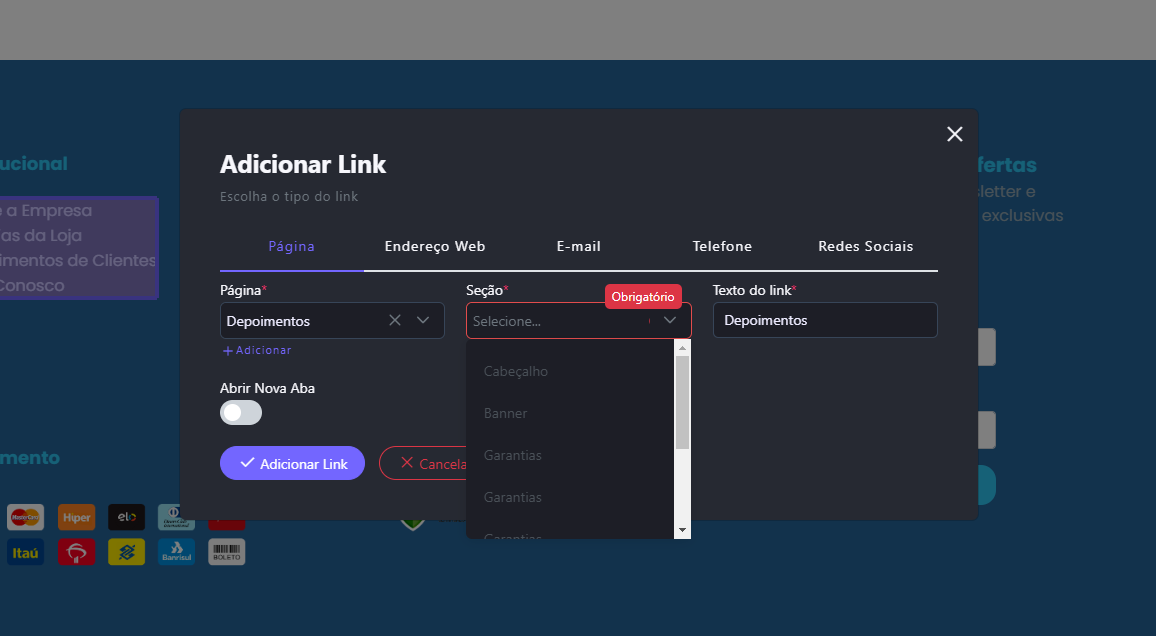The width and height of the screenshot is (1156, 636).
Task: Expand the Página dropdown chevron
Action: (x=423, y=320)
